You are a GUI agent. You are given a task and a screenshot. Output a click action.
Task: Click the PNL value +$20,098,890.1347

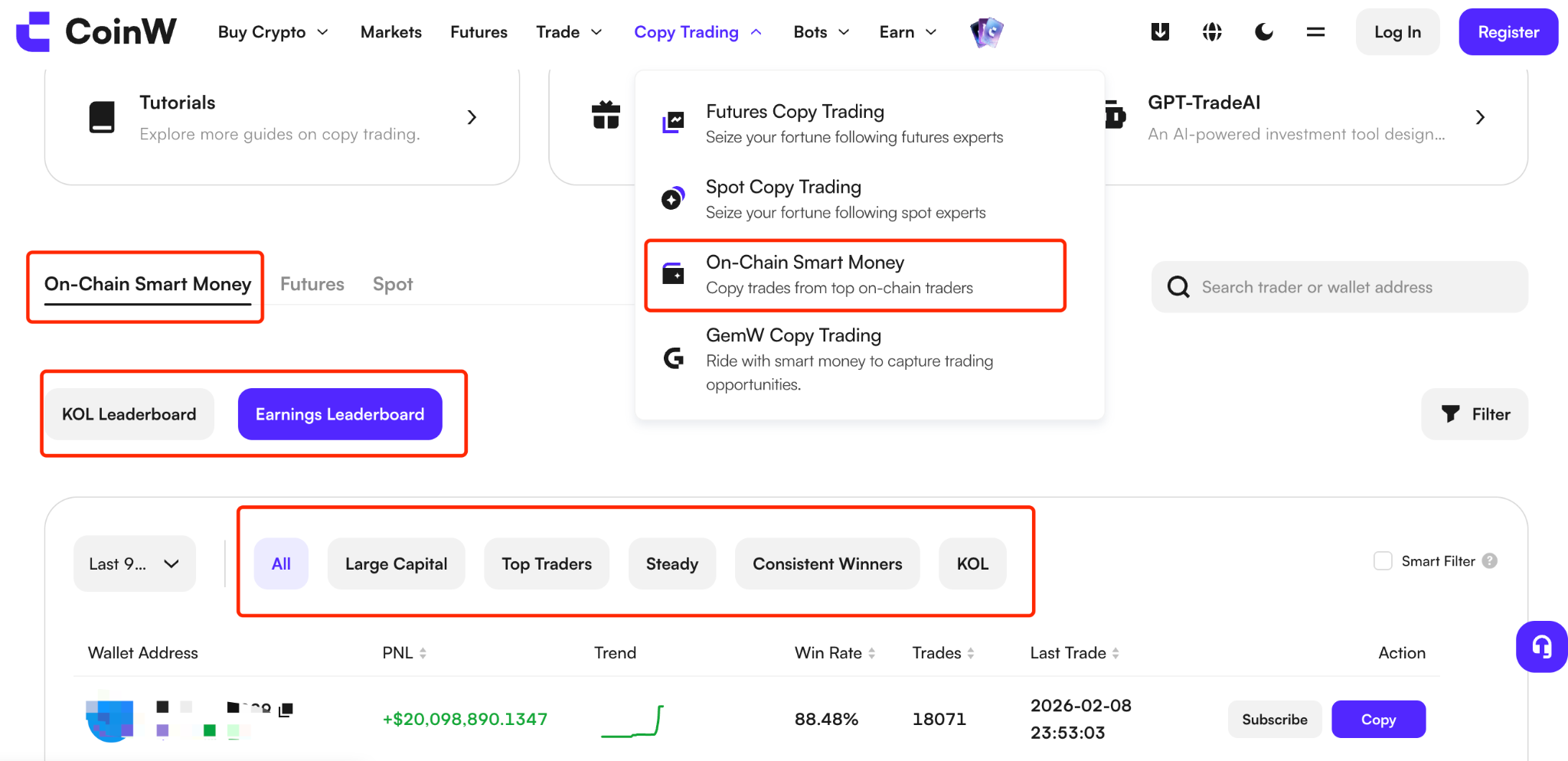tap(465, 720)
